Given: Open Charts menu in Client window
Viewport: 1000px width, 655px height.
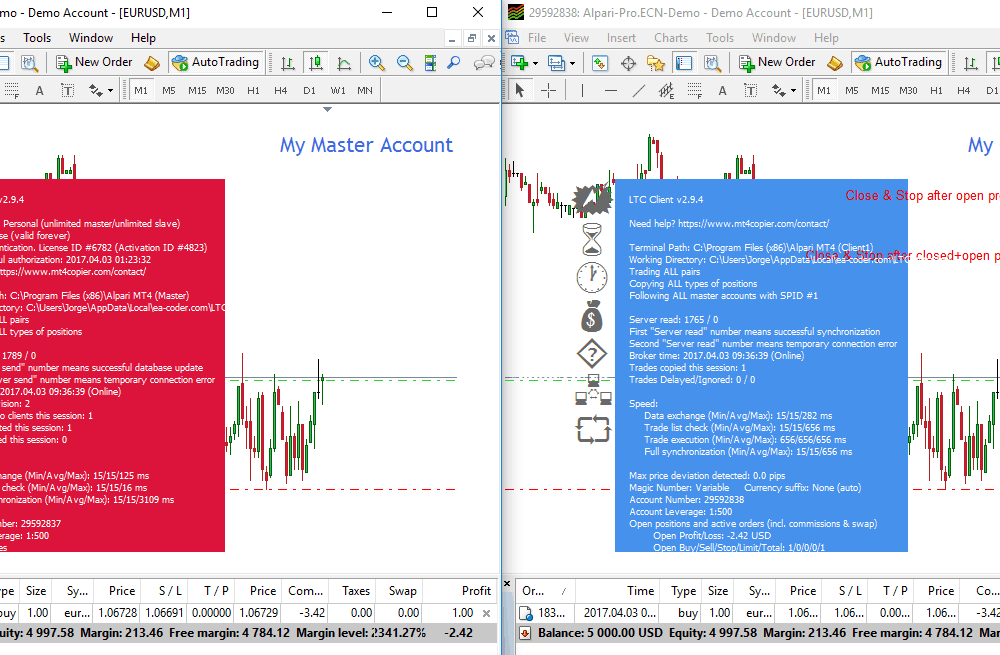Looking at the screenshot, I should coord(671,38).
